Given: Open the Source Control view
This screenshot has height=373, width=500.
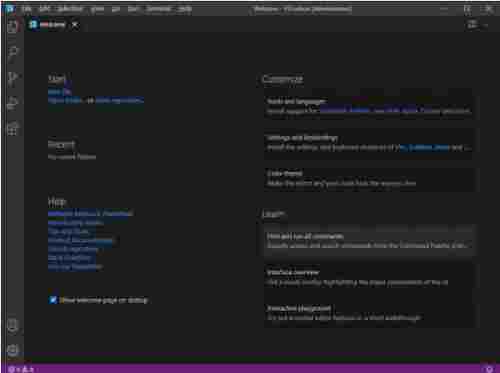Looking at the screenshot, I should pos(12,78).
